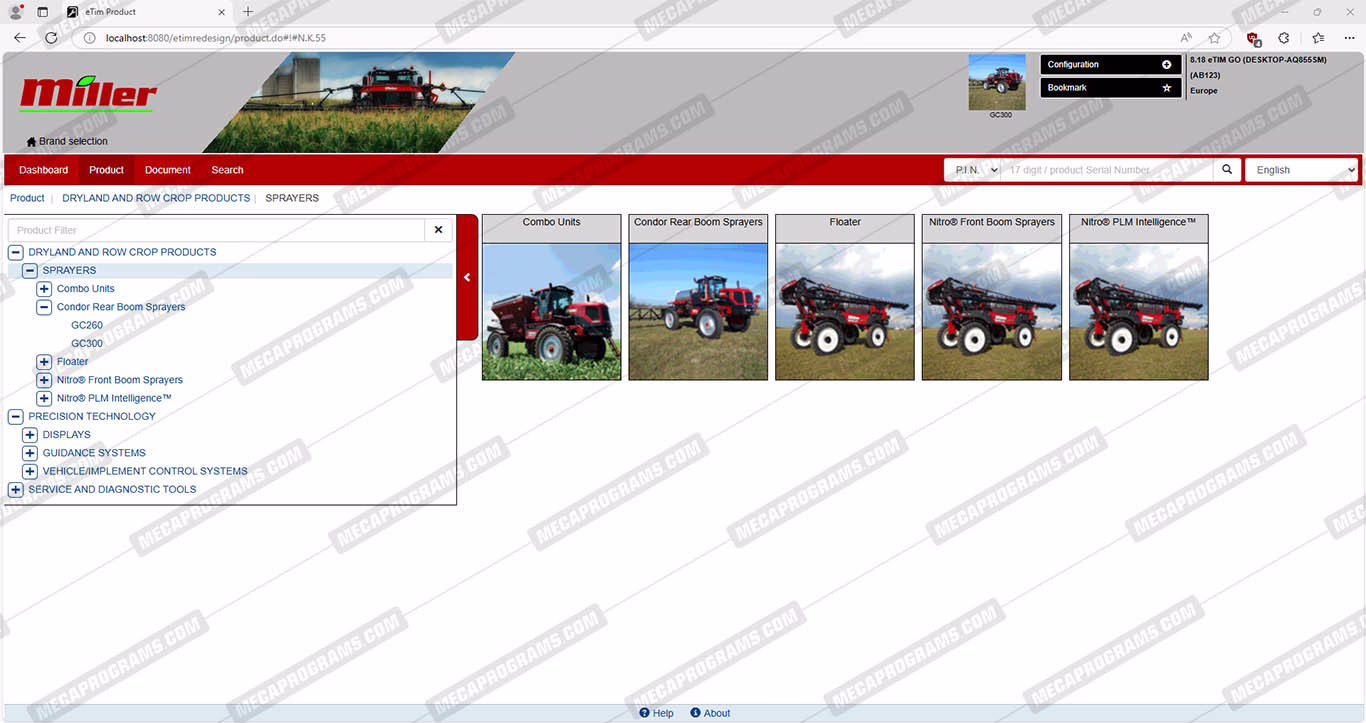This screenshot has height=723, width=1366.
Task: Open the Document tab
Action: click(x=168, y=170)
